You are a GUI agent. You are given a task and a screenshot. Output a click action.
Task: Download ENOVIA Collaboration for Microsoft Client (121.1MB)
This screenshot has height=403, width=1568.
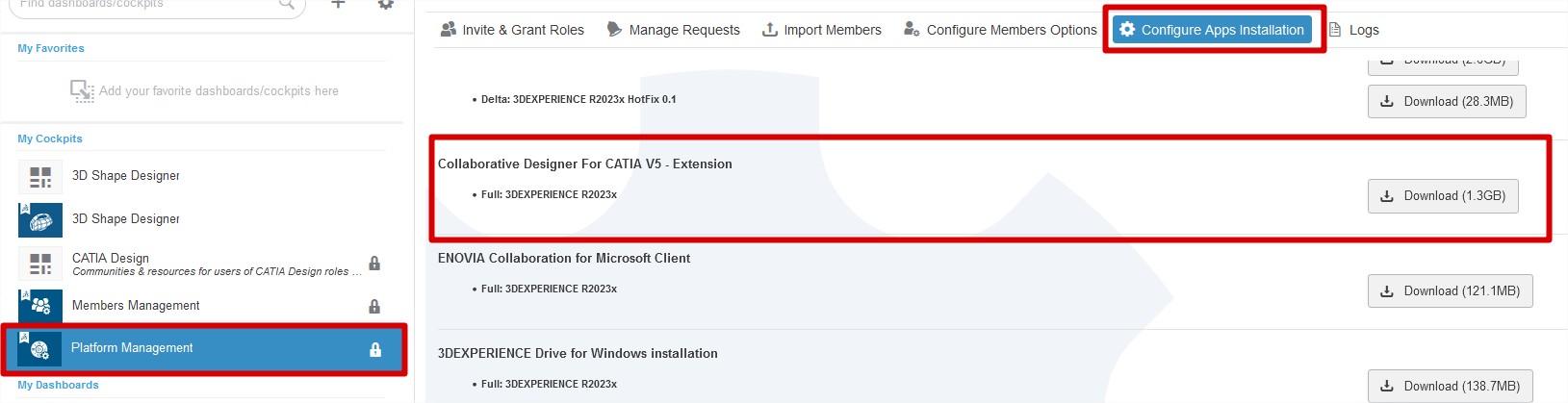tap(1449, 291)
